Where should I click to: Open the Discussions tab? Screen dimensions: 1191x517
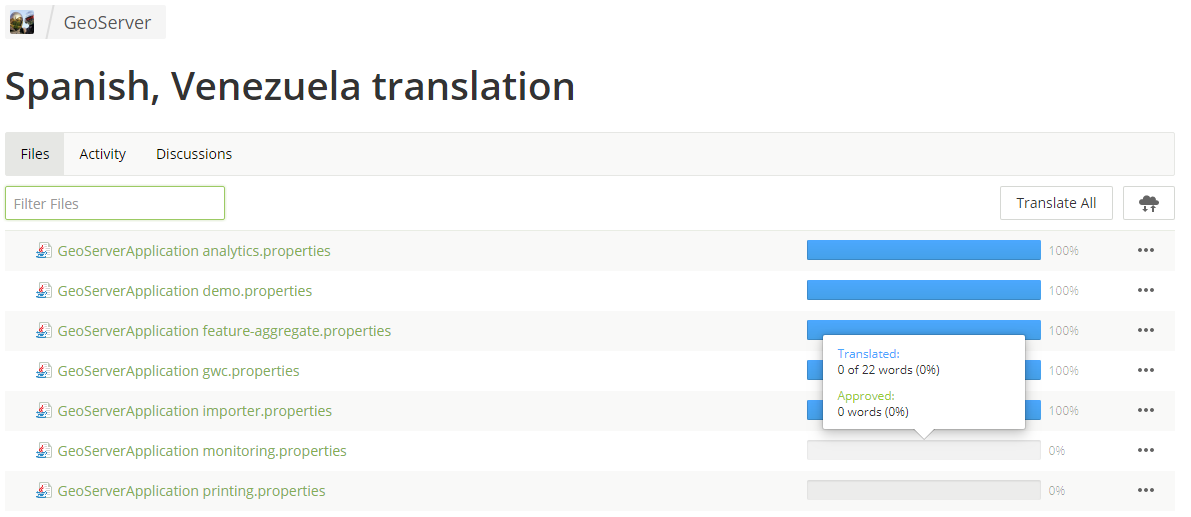point(194,154)
